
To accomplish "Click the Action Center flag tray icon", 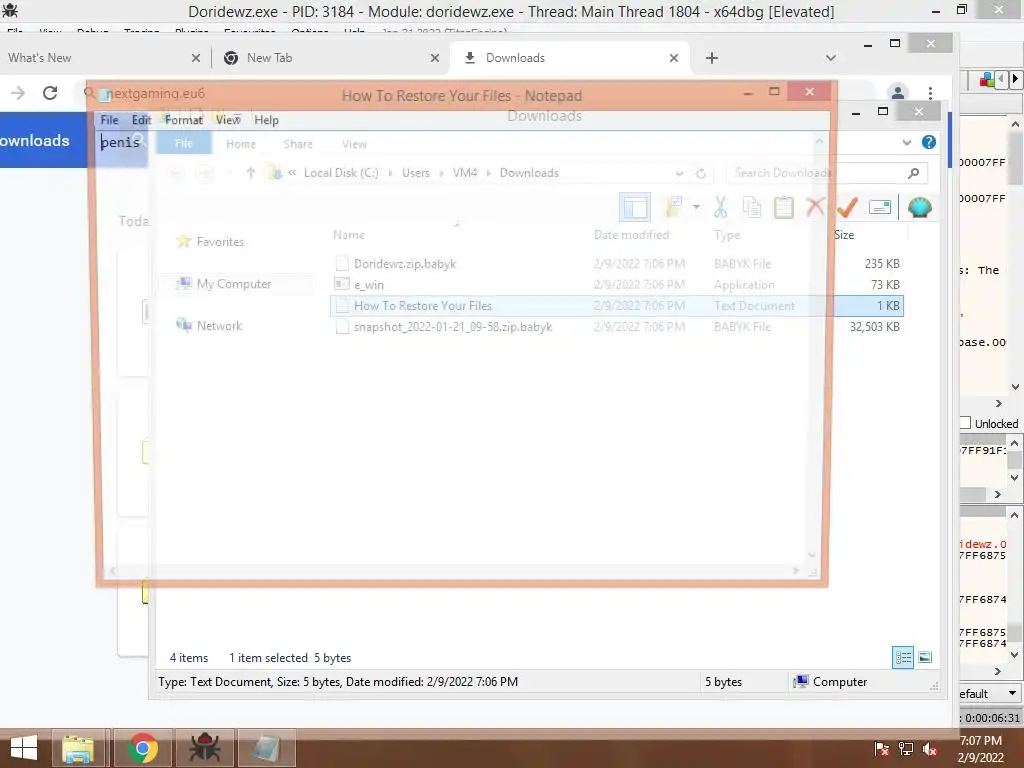I will (882, 749).
